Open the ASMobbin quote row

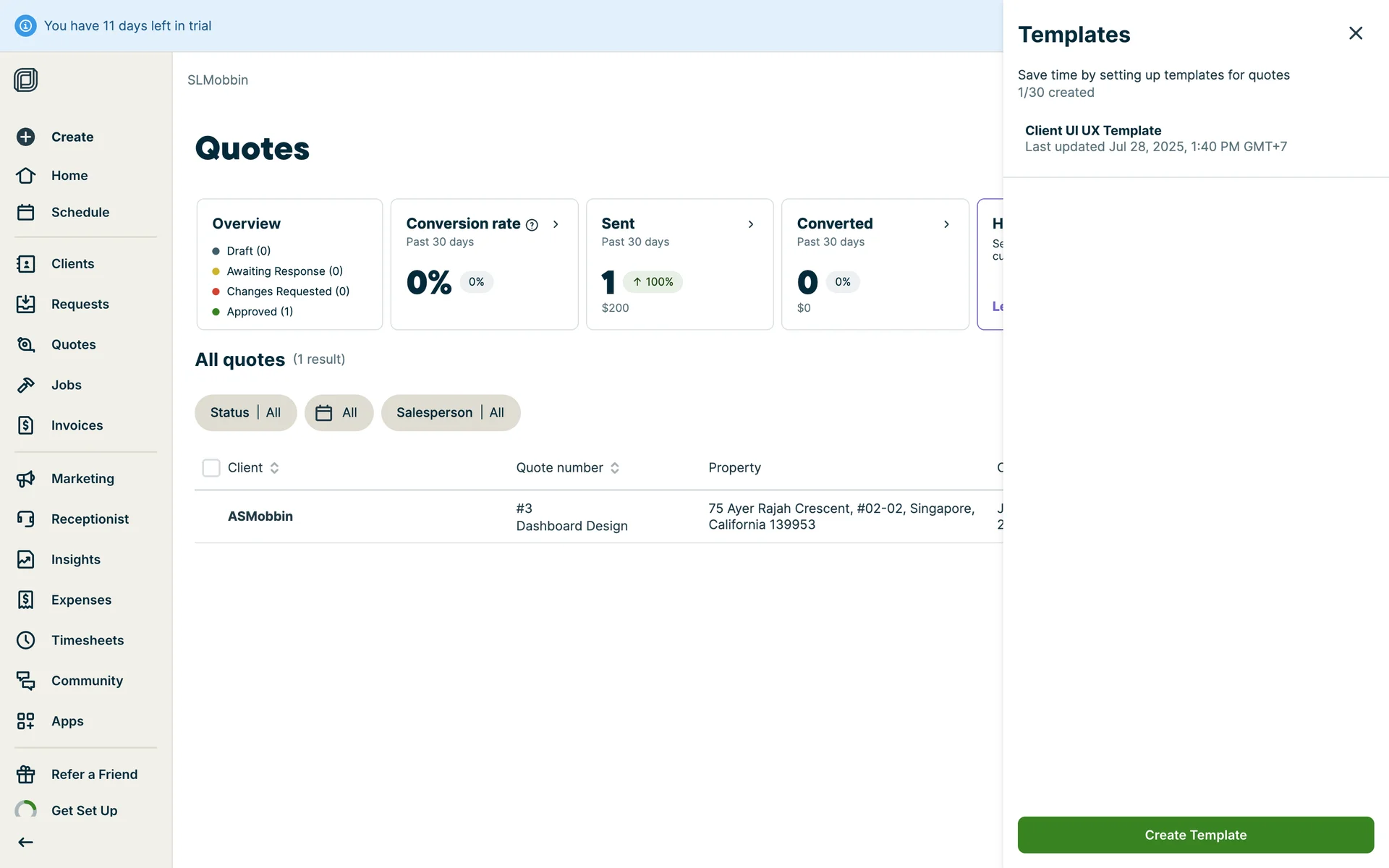[x=260, y=516]
